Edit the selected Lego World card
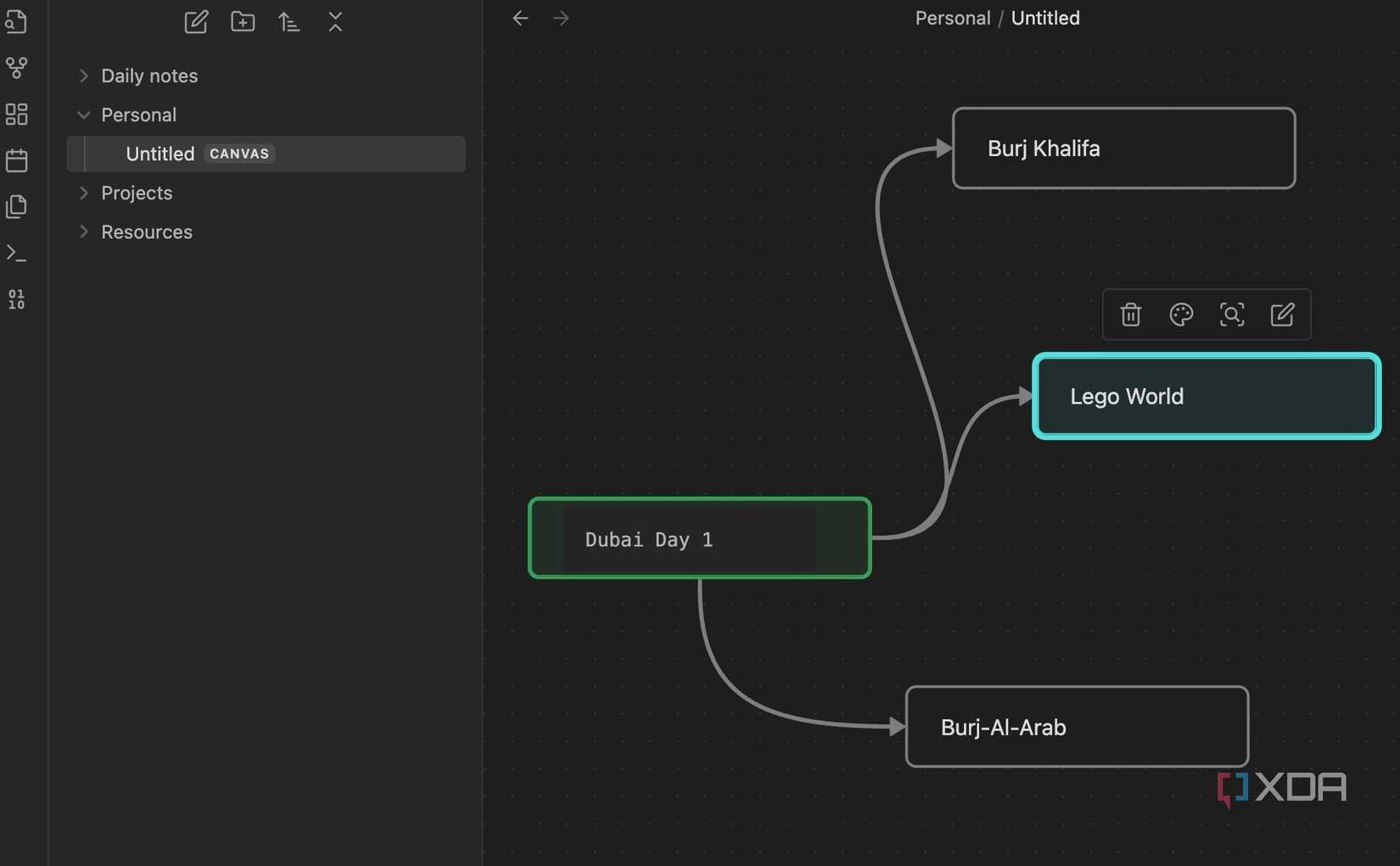This screenshot has width=1400, height=866. (1282, 315)
